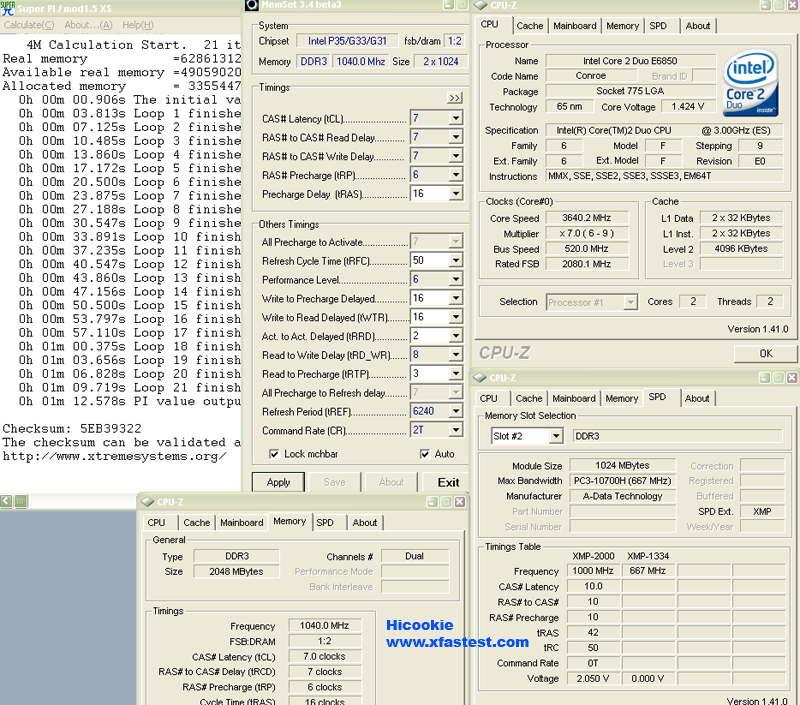This screenshot has height=705, width=800.
Task: Click the 1040.0 Mhz memory speed field
Action: click(360, 62)
